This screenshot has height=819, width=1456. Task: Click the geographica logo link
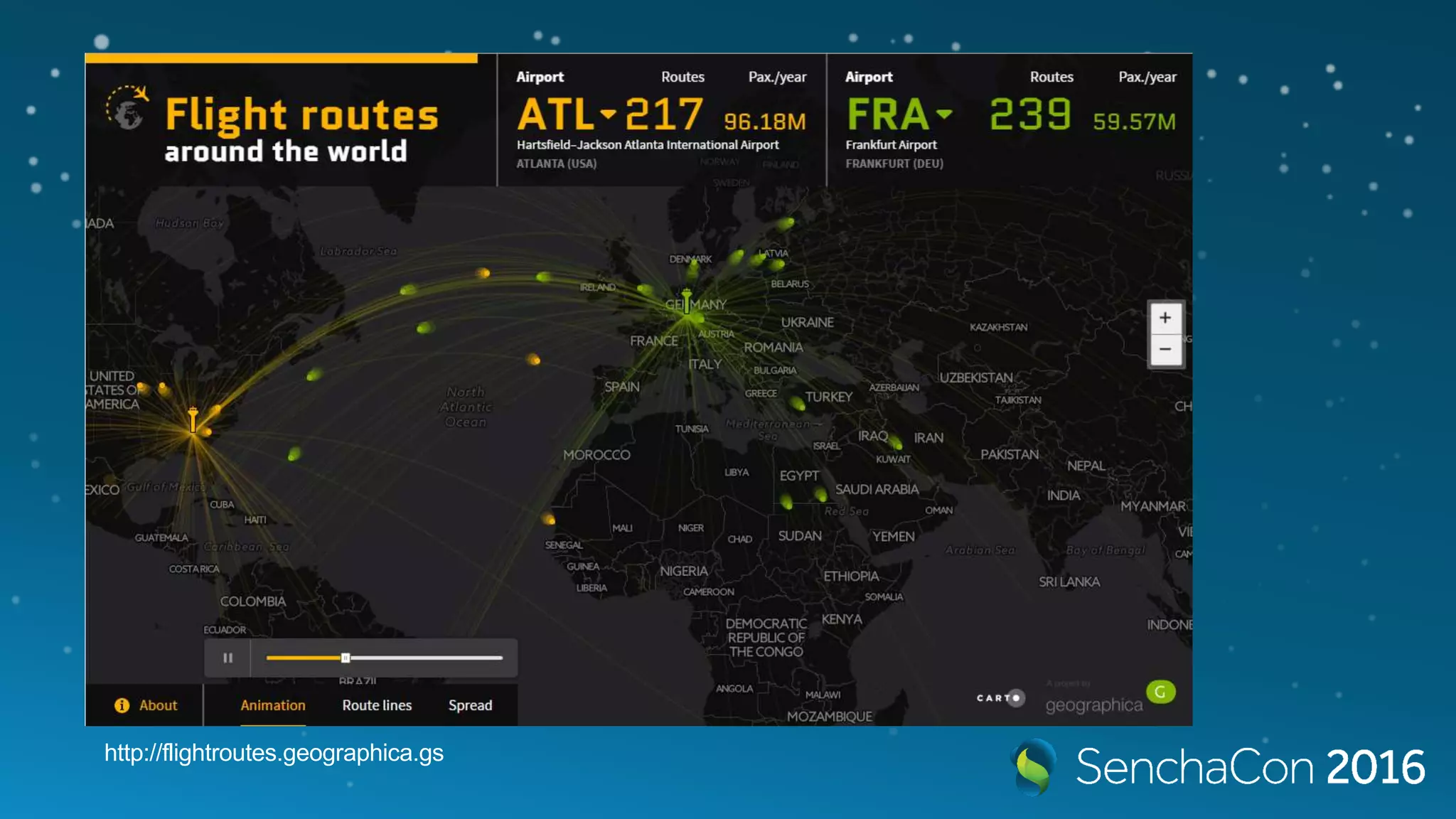click(x=1093, y=705)
